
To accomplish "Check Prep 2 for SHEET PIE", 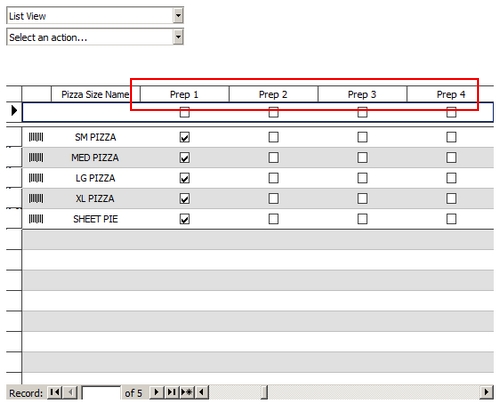I will pyautogui.click(x=273, y=219).
